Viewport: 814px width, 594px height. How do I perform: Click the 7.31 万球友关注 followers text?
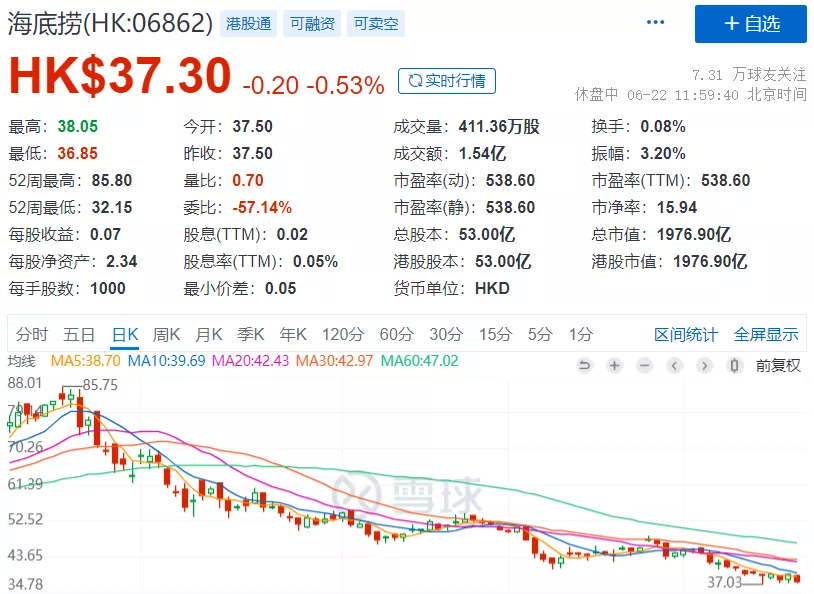749,75
